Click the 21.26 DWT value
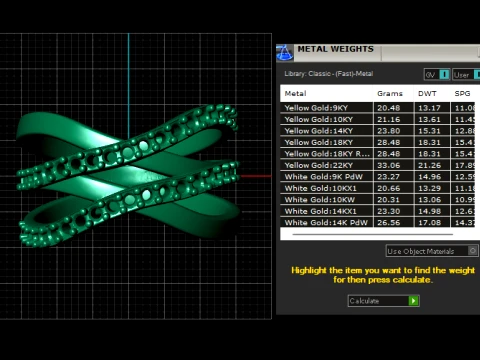 pyautogui.click(x=429, y=165)
